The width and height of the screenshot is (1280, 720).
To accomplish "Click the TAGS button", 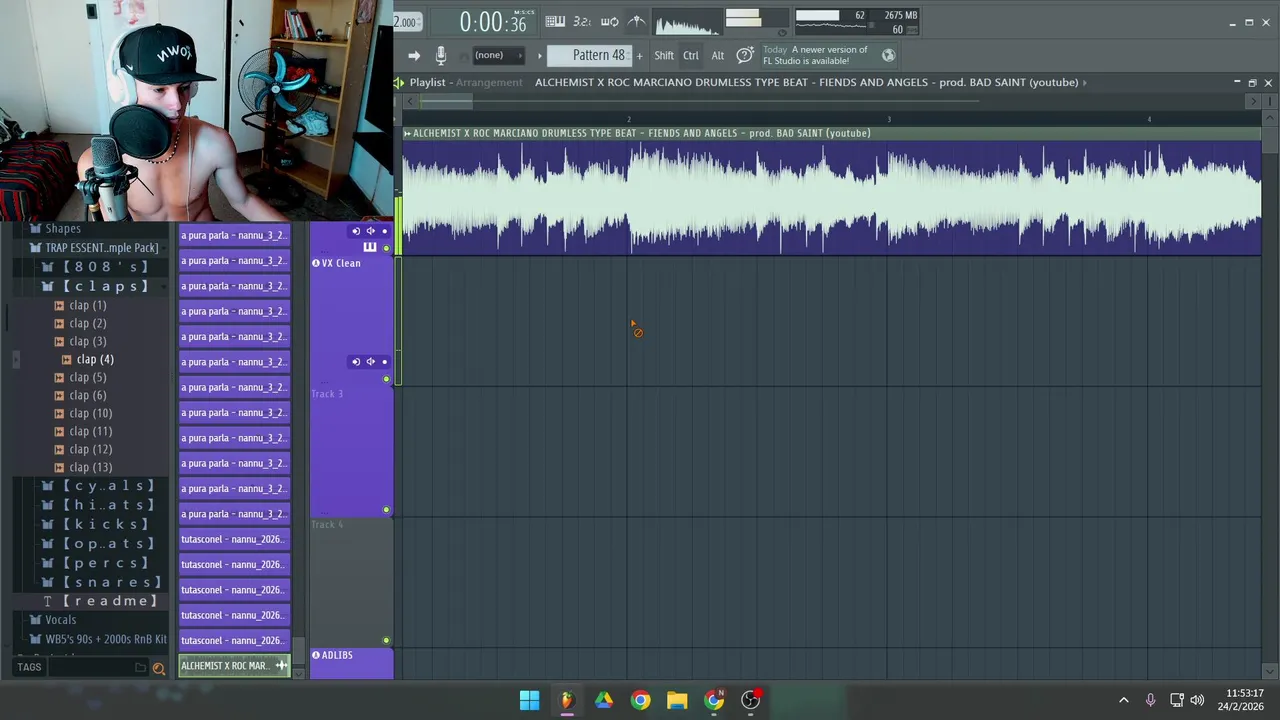I will (x=29, y=667).
